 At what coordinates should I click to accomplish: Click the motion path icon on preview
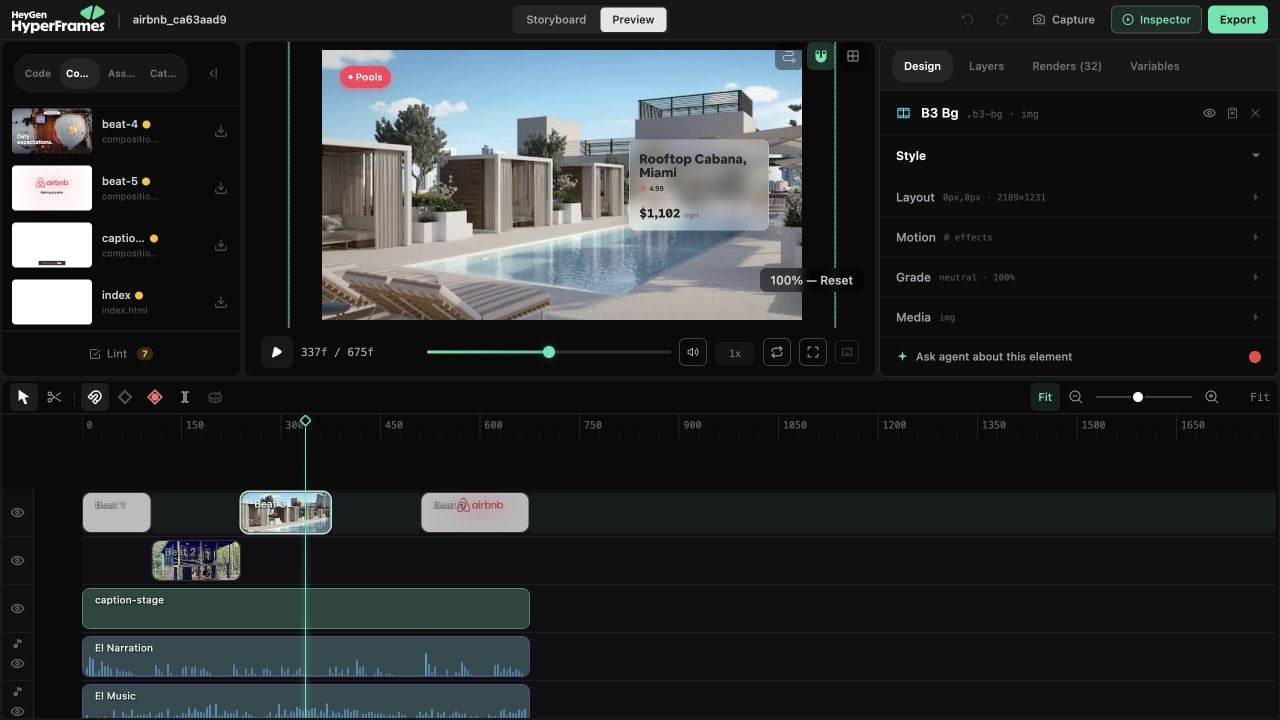coord(789,56)
